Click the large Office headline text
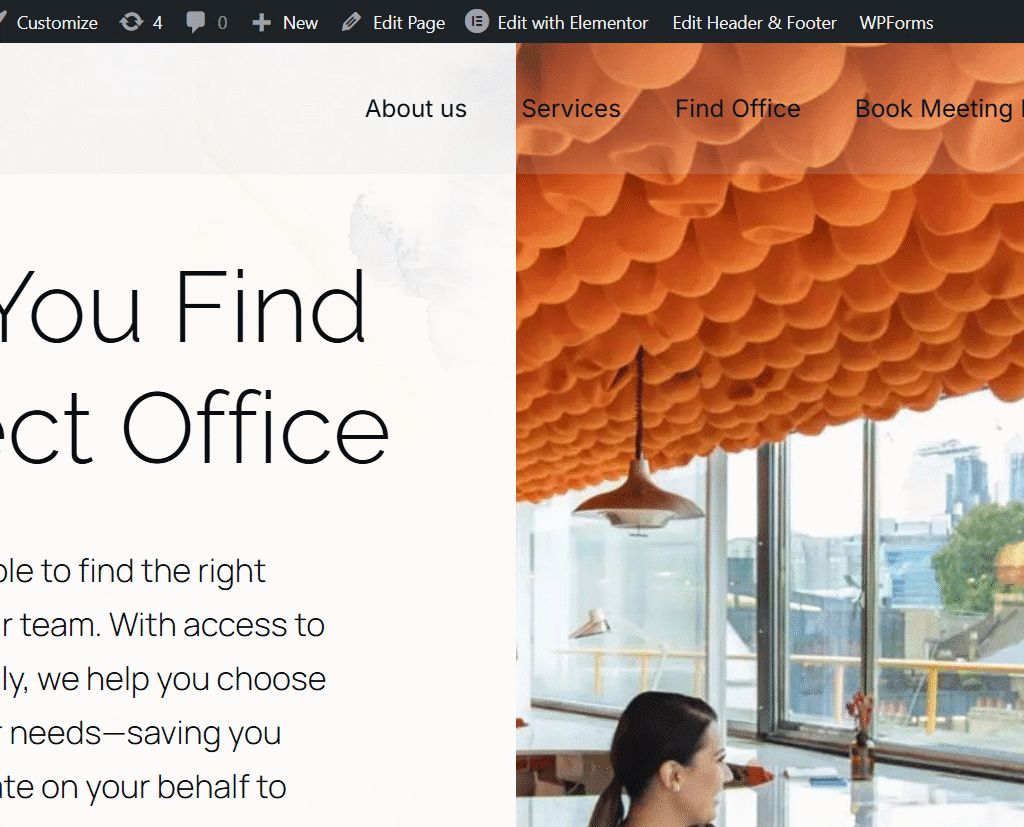Screen dimensions: 1024x827 point(255,428)
